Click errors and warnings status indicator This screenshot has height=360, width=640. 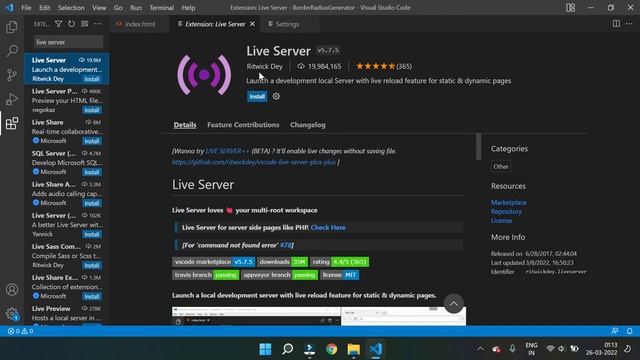tap(20, 331)
